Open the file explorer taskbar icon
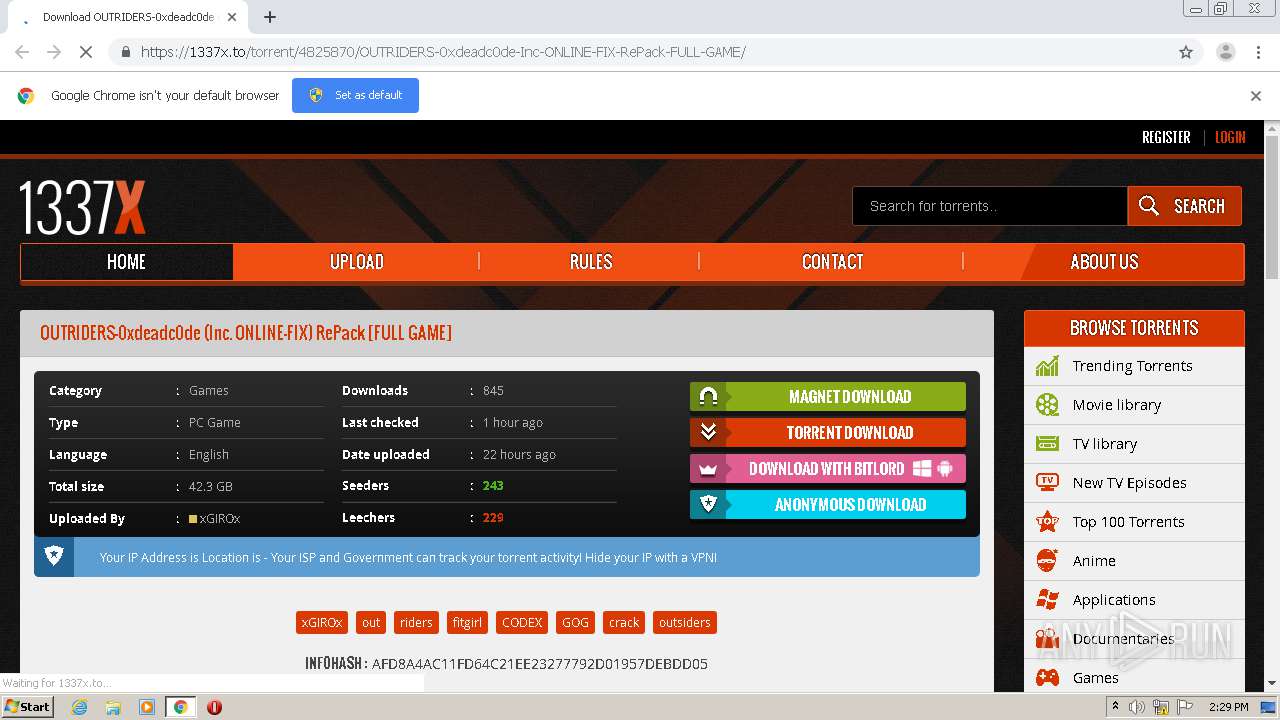The height and width of the screenshot is (720, 1280). click(x=113, y=707)
